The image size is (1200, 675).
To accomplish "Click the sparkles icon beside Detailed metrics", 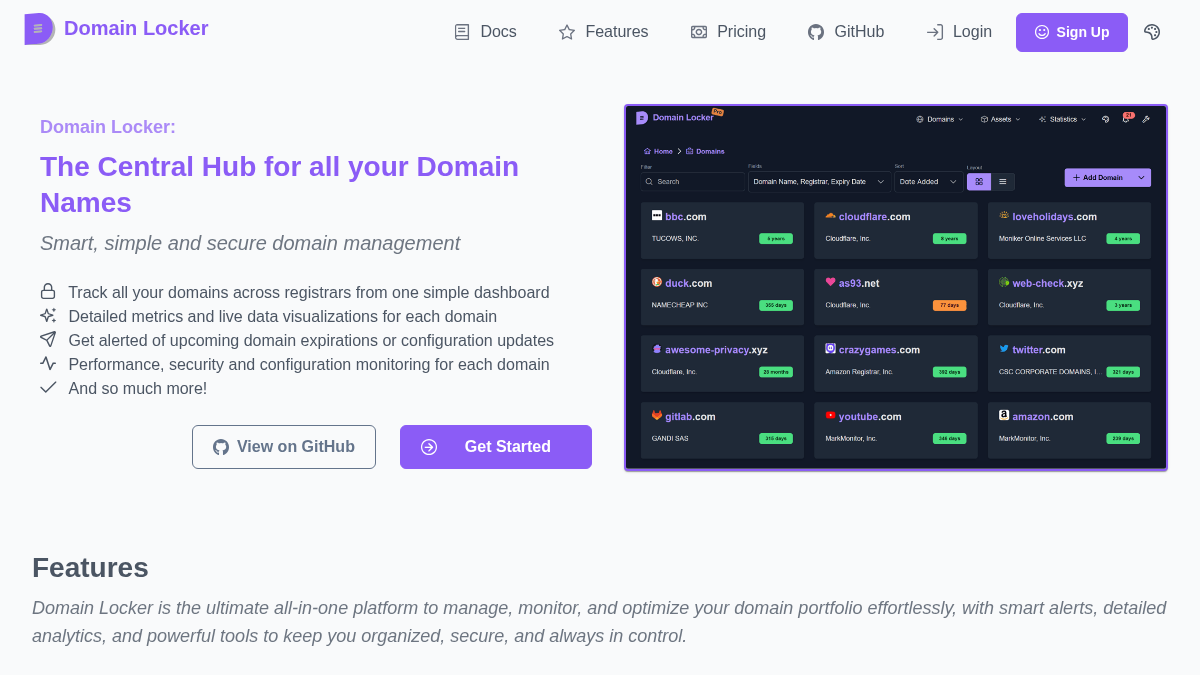I will 48,315.
